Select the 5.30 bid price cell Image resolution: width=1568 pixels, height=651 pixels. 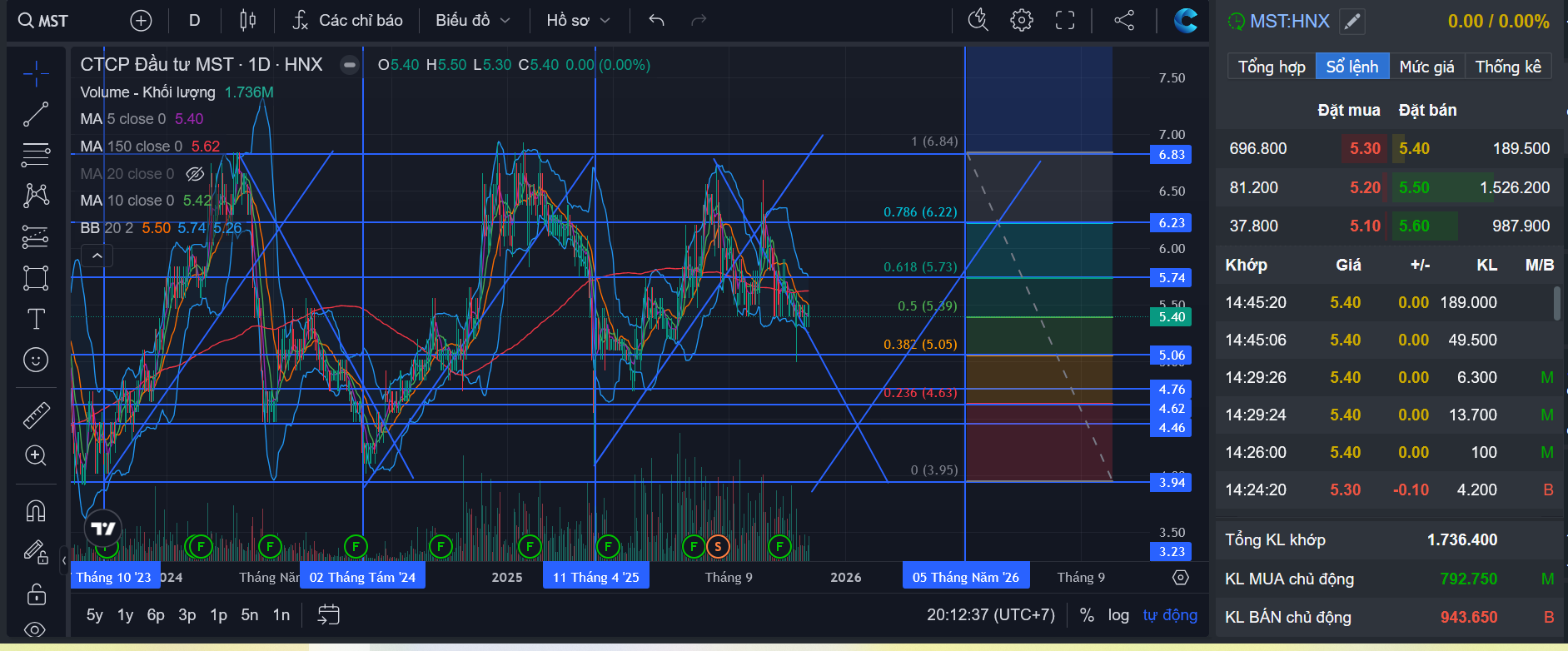pyautogui.click(x=1365, y=148)
